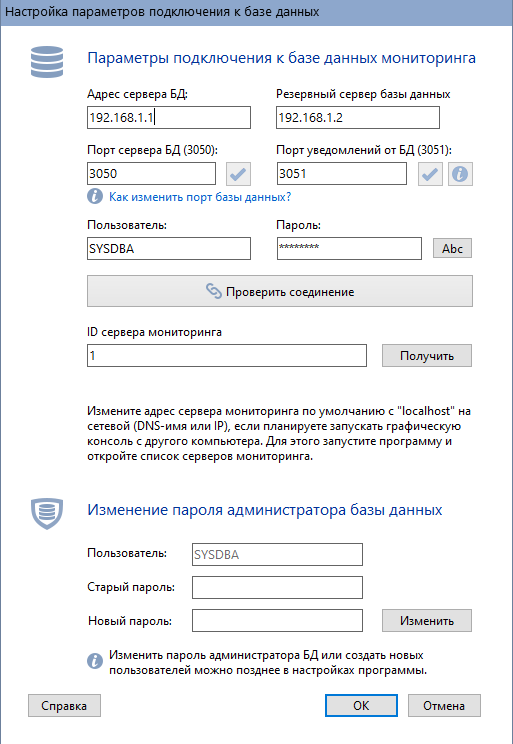Image resolution: width=513 pixels, height=744 pixels.
Task: Click the shield database icon by the password section
Action: [x=47, y=513]
